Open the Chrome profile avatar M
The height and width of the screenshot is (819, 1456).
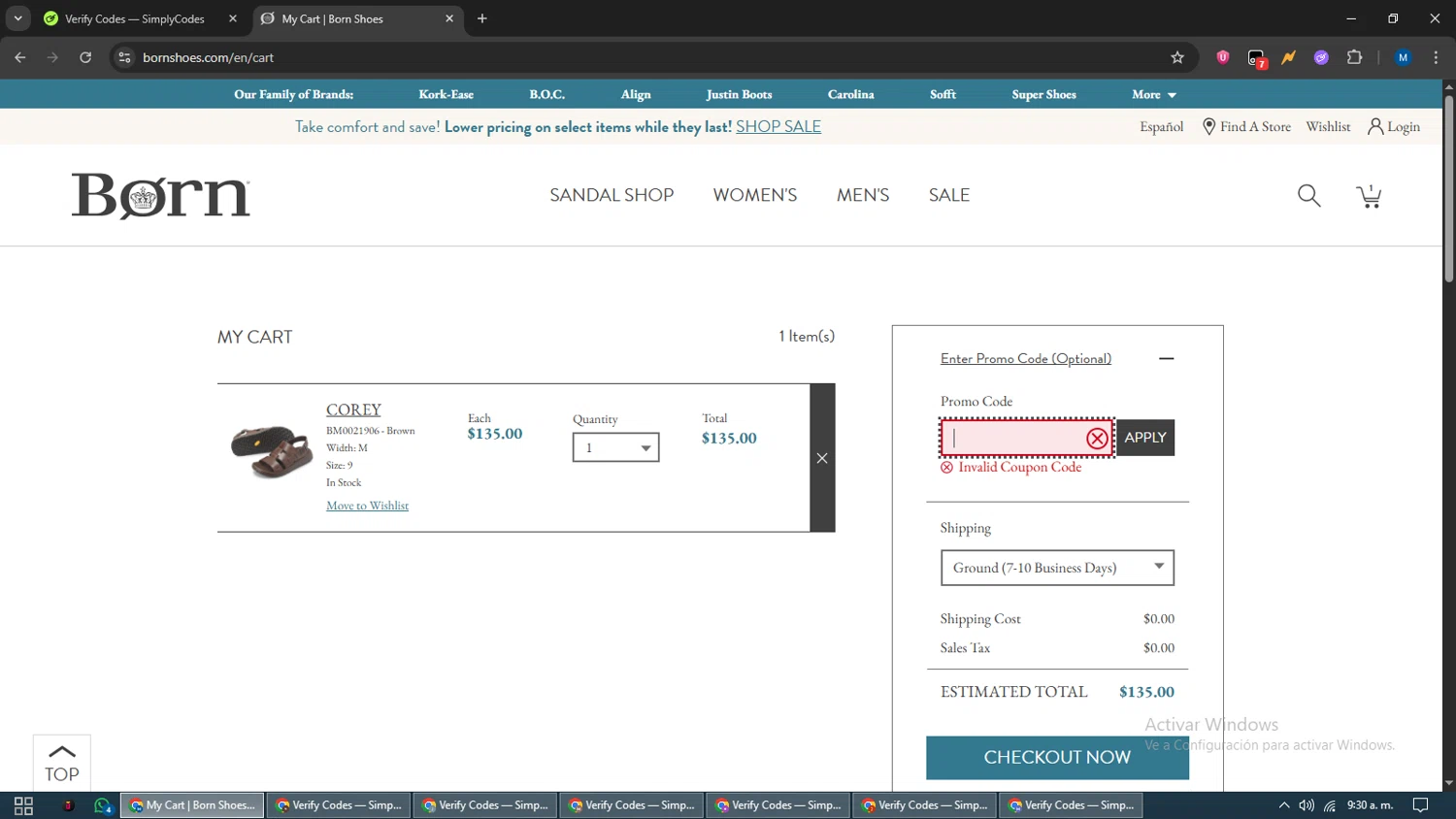(1403, 57)
